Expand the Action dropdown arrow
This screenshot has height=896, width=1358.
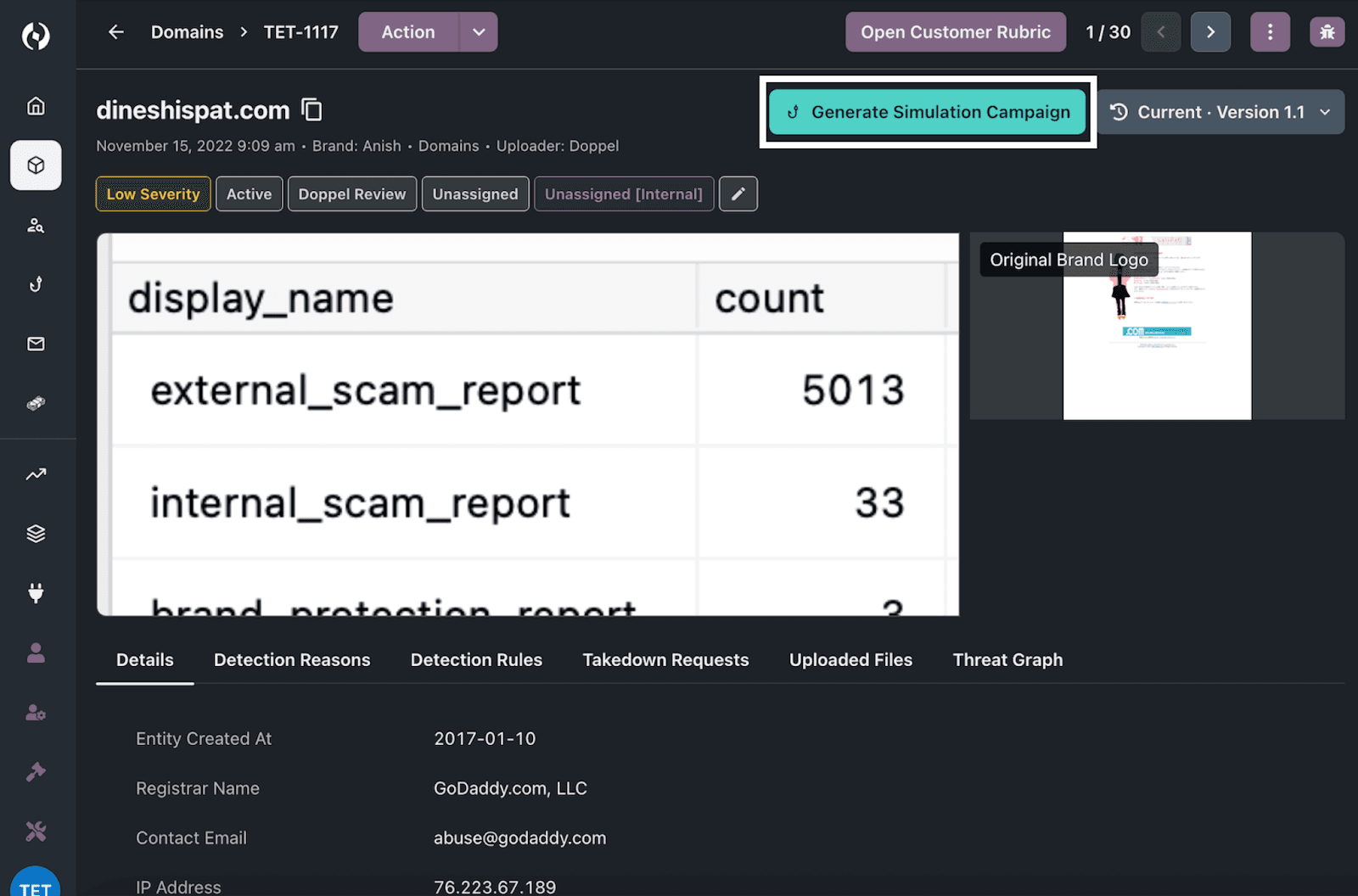click(479, 32)
